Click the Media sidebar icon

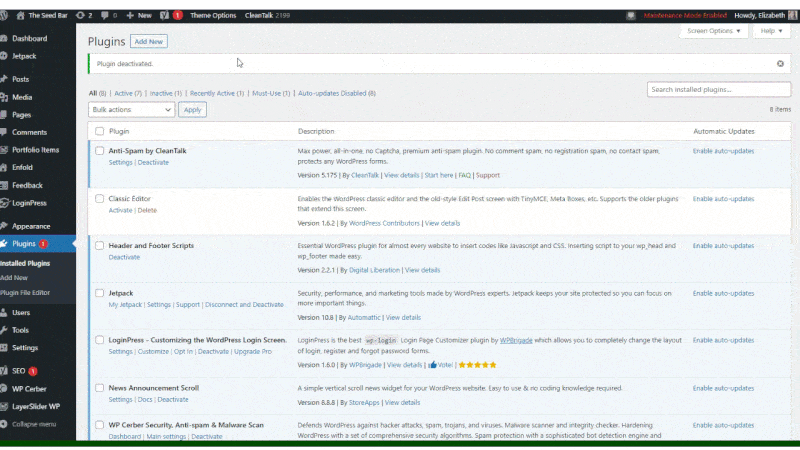[x=4, y=97]
